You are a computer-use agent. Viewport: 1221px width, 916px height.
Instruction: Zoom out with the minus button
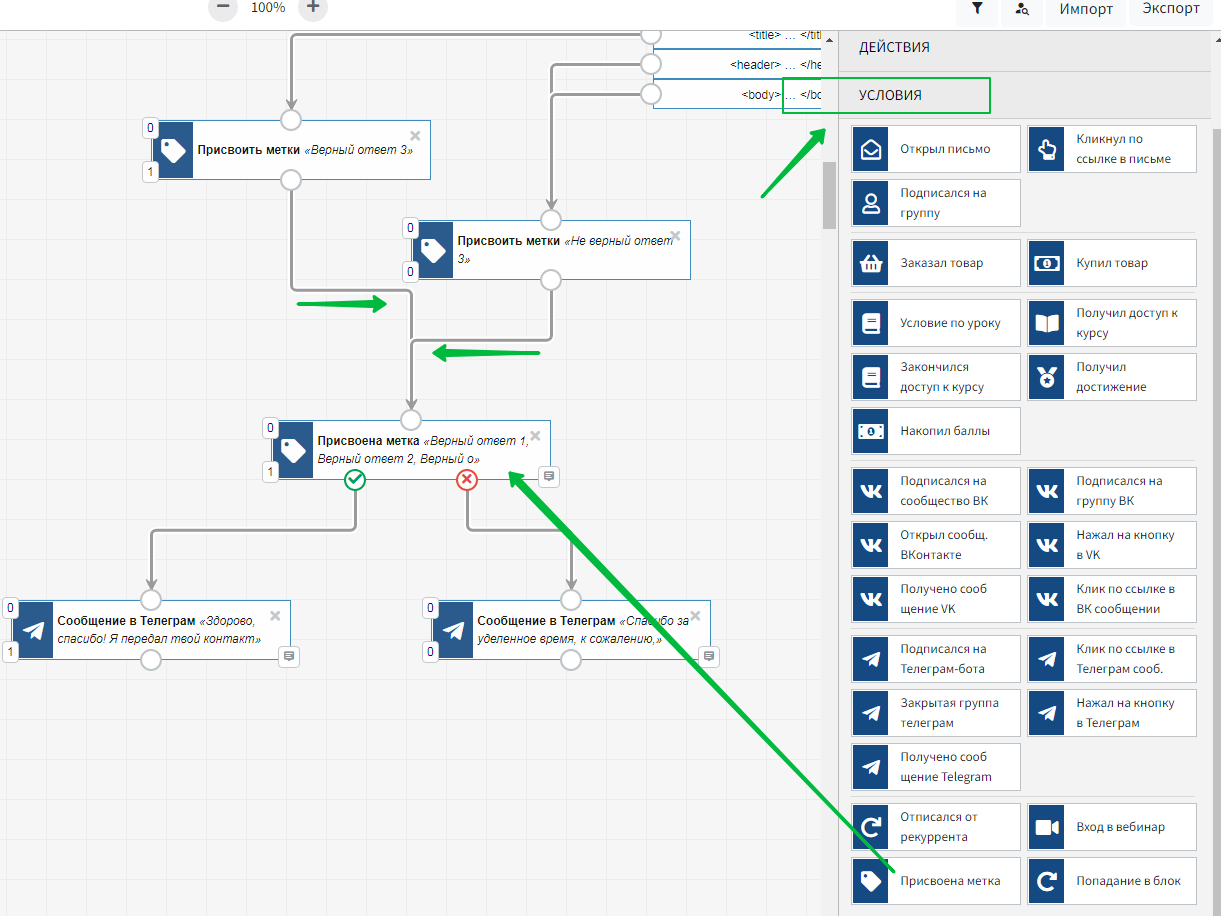tap(223, 8)
